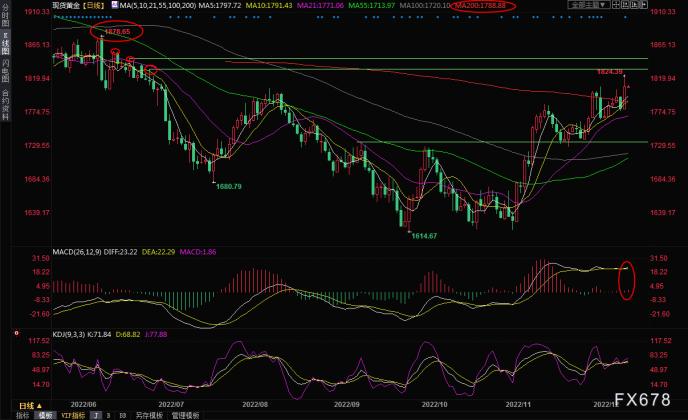Click the DEA:22.29 value

pos(158,252)
